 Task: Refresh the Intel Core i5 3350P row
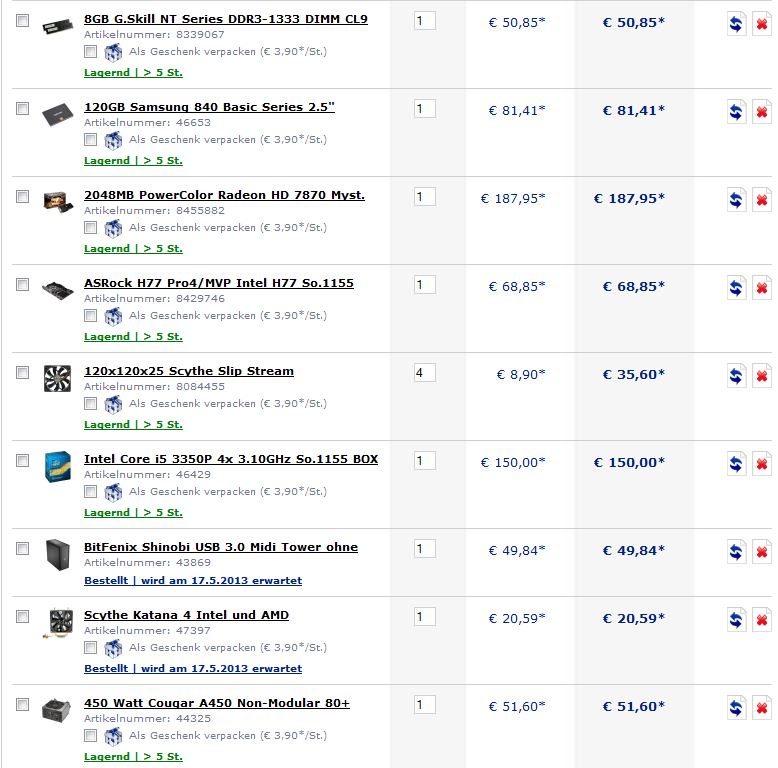pyautogui.click(x=736, y=463)
